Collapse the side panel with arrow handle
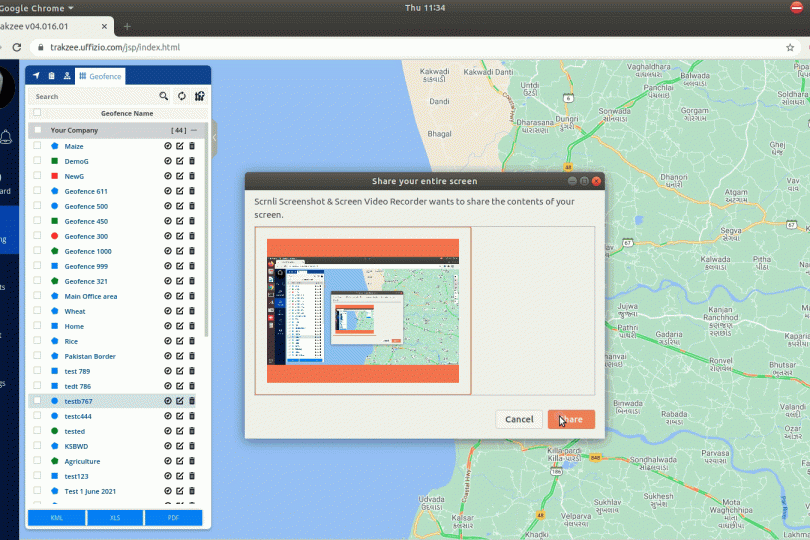The image size is (810, 540). [214, 138]
